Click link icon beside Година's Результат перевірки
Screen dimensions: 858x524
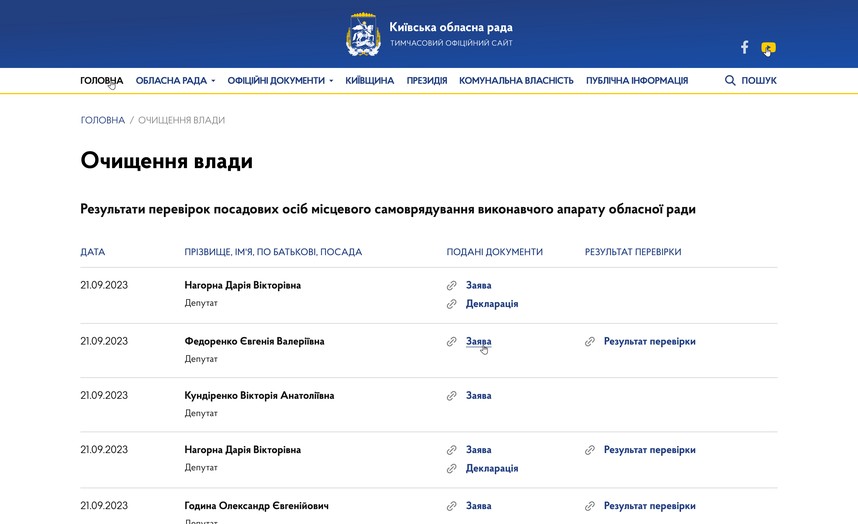(589, 506)
